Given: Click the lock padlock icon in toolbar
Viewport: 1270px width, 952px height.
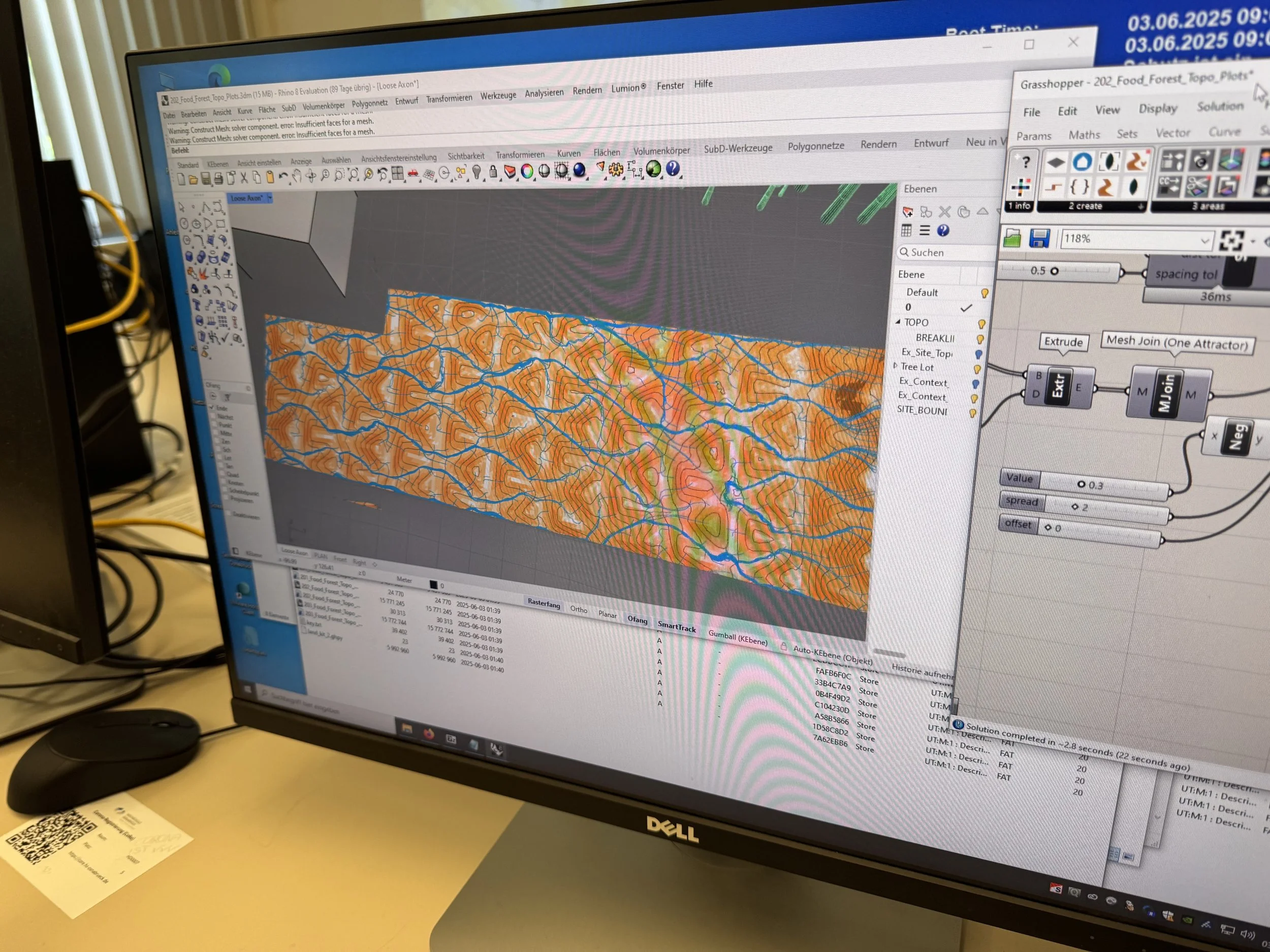Looking at the screenshot, I should (x=493, y=172).
